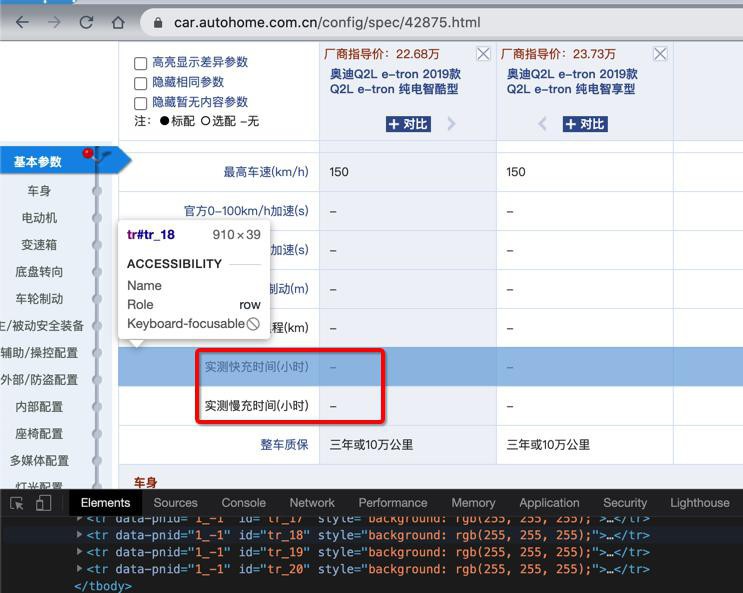This screenshot has height=593, width=743.
Task: Open 奥迪Q2L e-tron 纯电智享型 link
Action: [x=572, y=82]
